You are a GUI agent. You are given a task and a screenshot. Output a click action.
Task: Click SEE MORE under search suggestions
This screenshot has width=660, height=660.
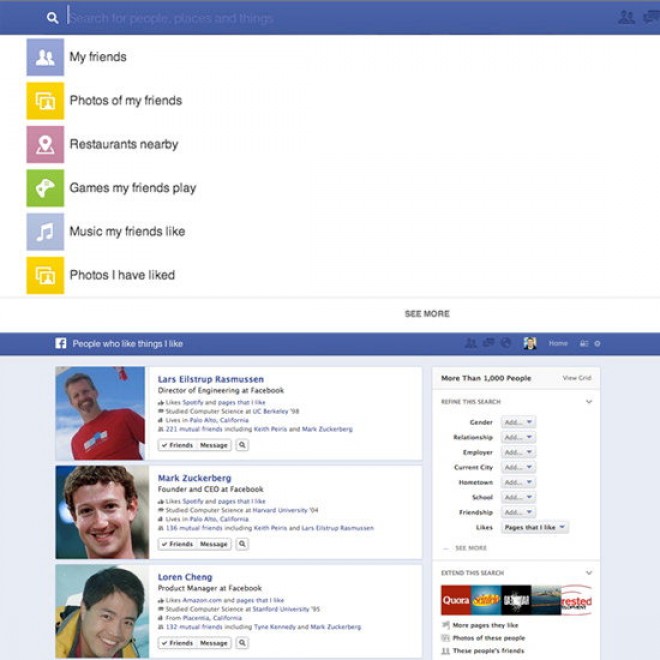[x=427, y=314]
